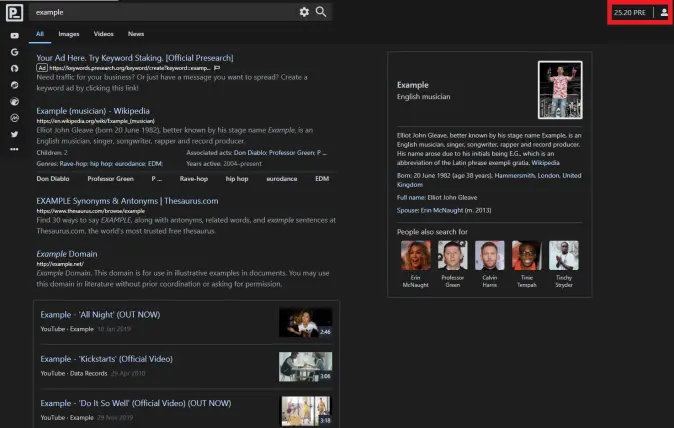Select Calvin Harris in People also search for

pos(490,264)
